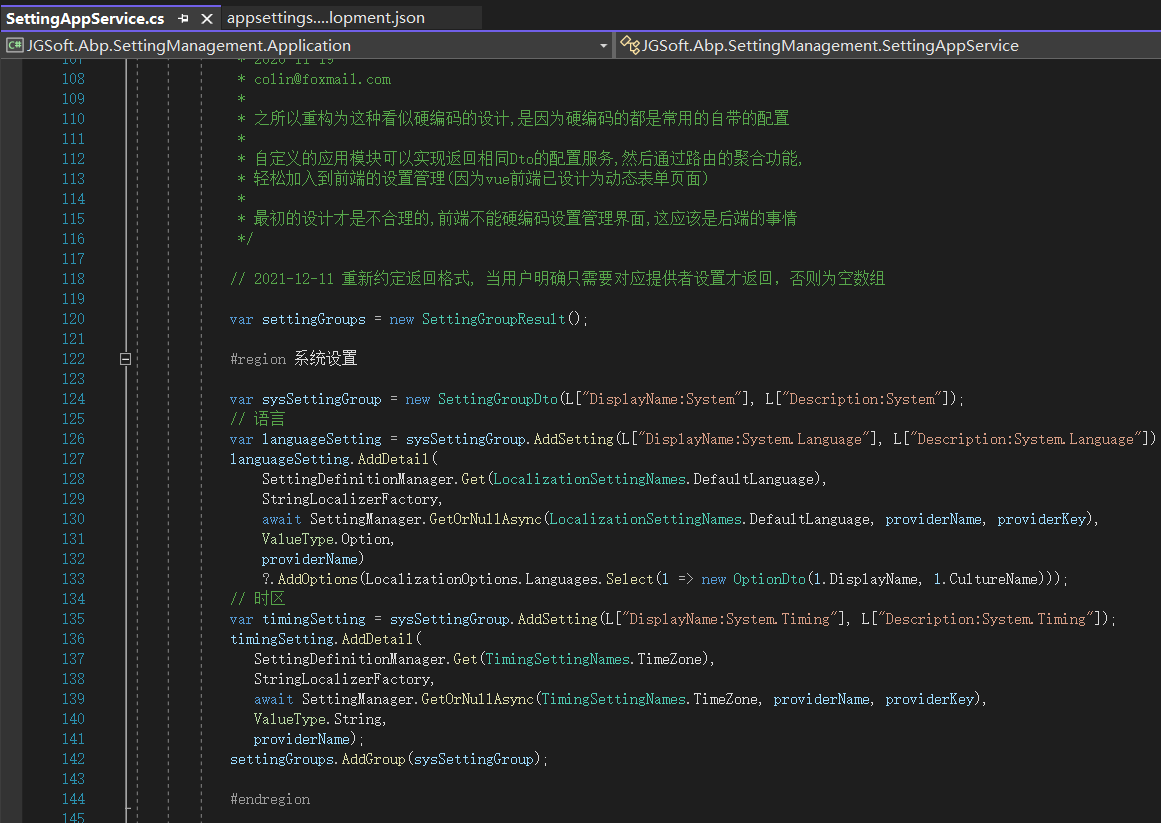
Task: Switch to the SettingAppService.cs tab
Action: (85, 19)
